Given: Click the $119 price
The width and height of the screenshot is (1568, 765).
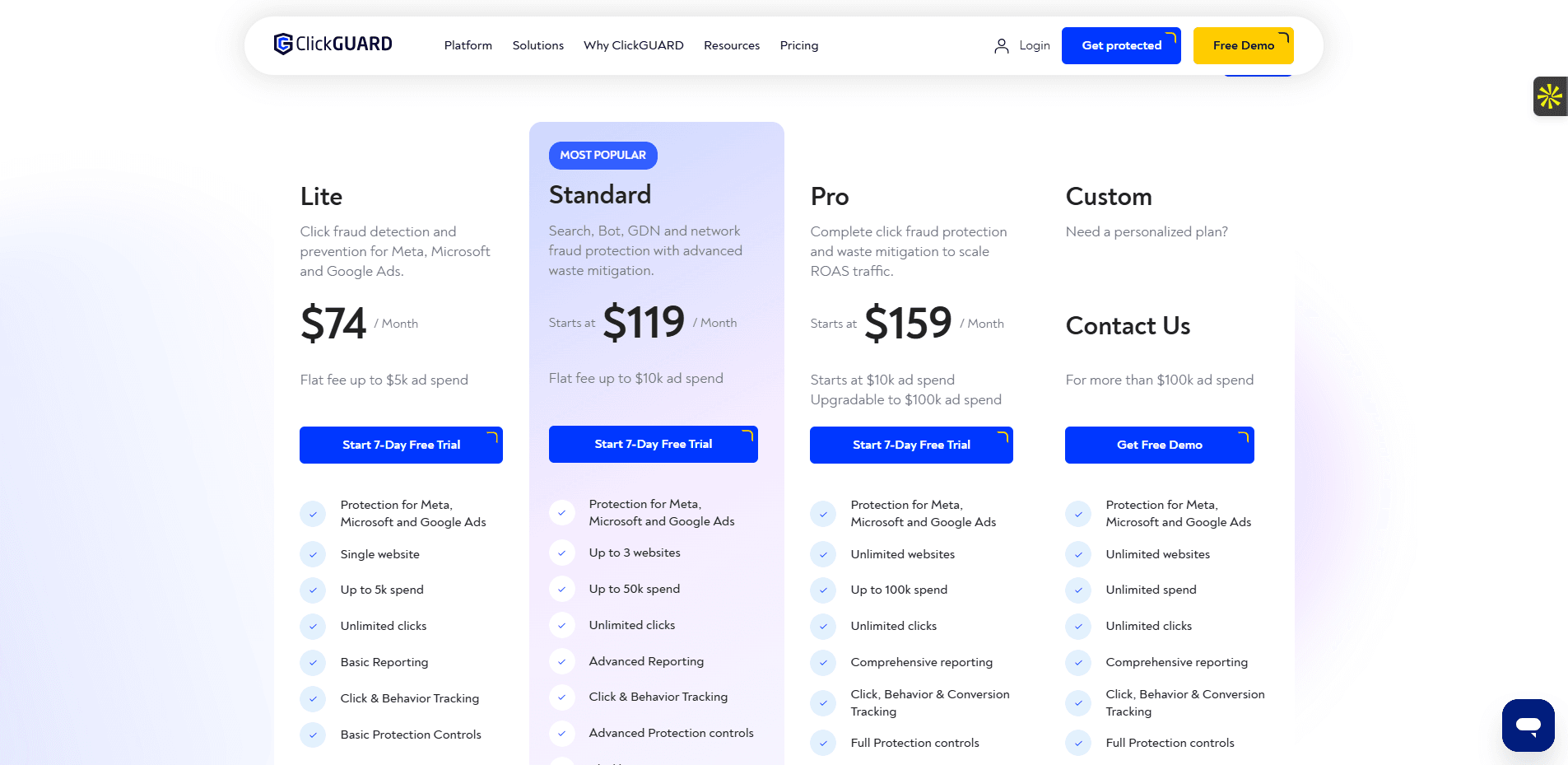Looking at the screenshot, I should pyautogui.click(x=644, y=322).
